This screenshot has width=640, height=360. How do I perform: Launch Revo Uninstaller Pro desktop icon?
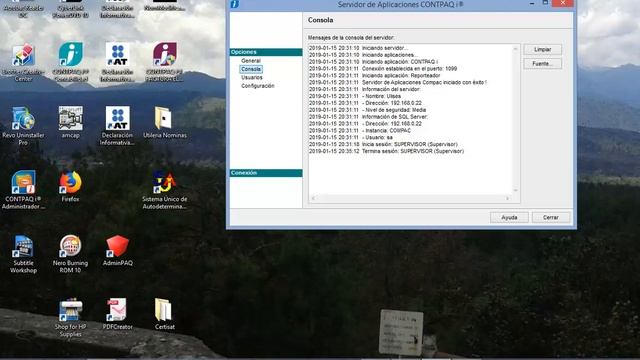pos(23,126)
